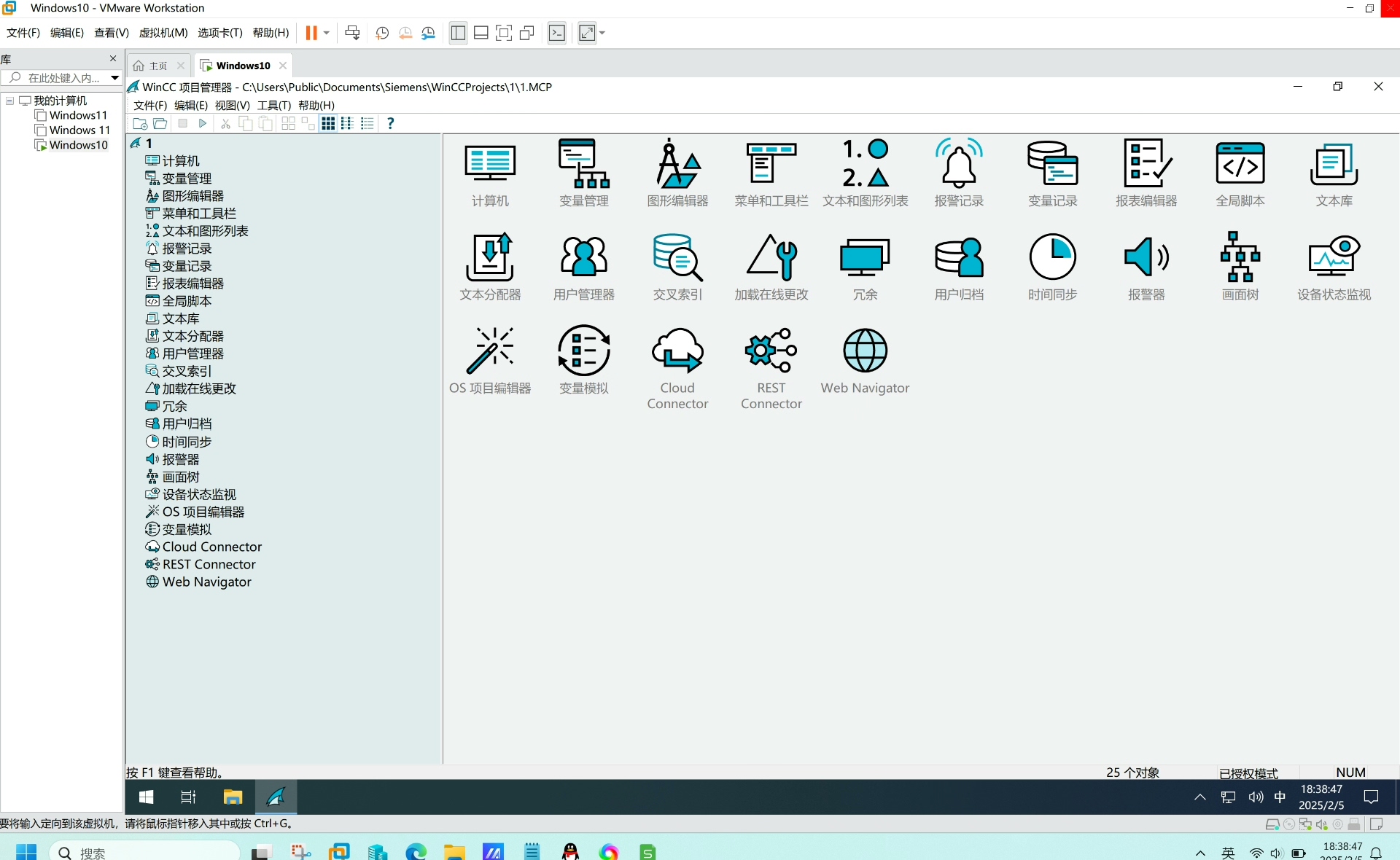This screenshot has height=860, width=1400.
Task: Switch to details list view in toolbar
Action: [367, 124]
